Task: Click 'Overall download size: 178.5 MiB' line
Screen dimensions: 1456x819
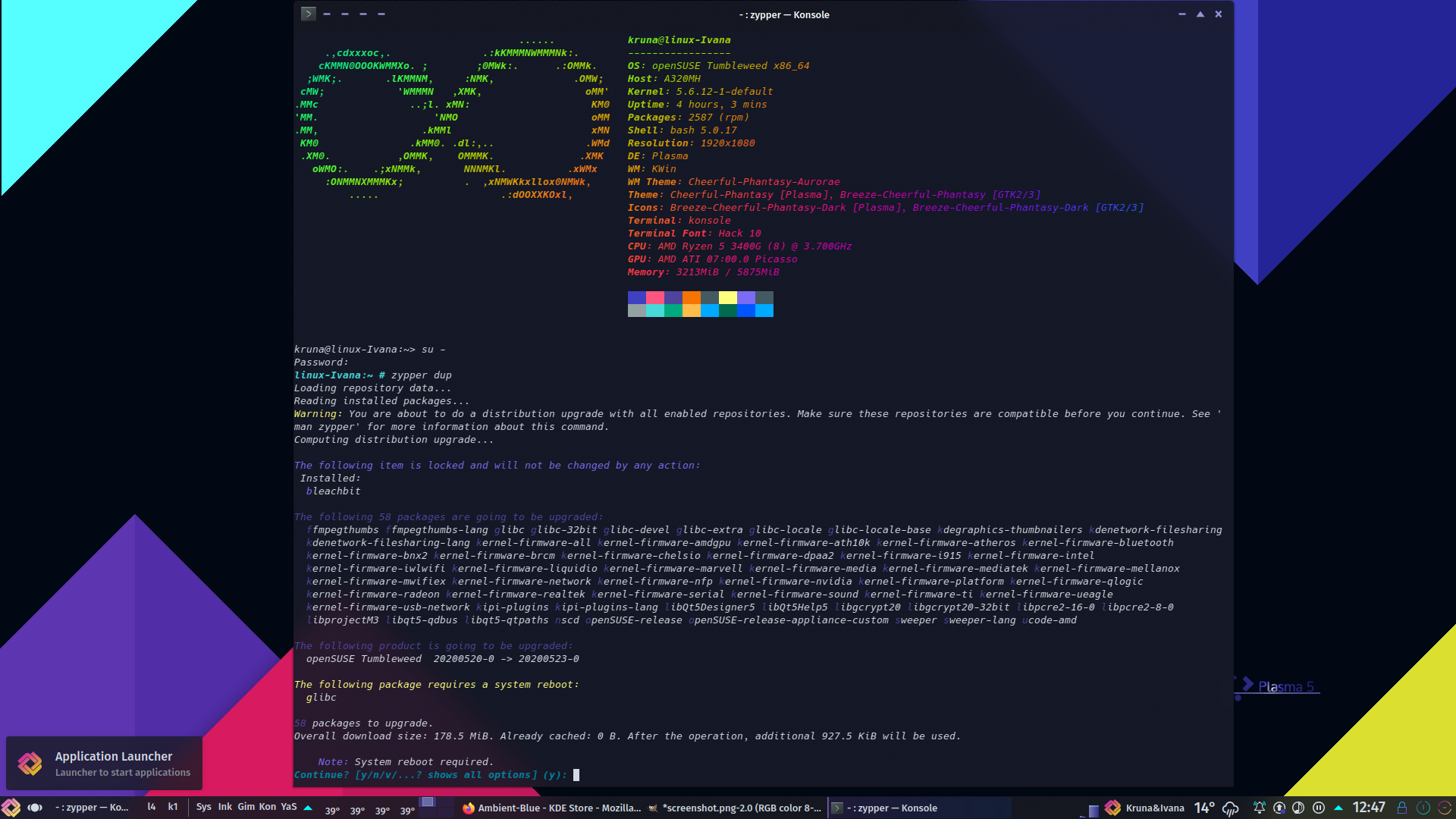Action: pos(628,736)
